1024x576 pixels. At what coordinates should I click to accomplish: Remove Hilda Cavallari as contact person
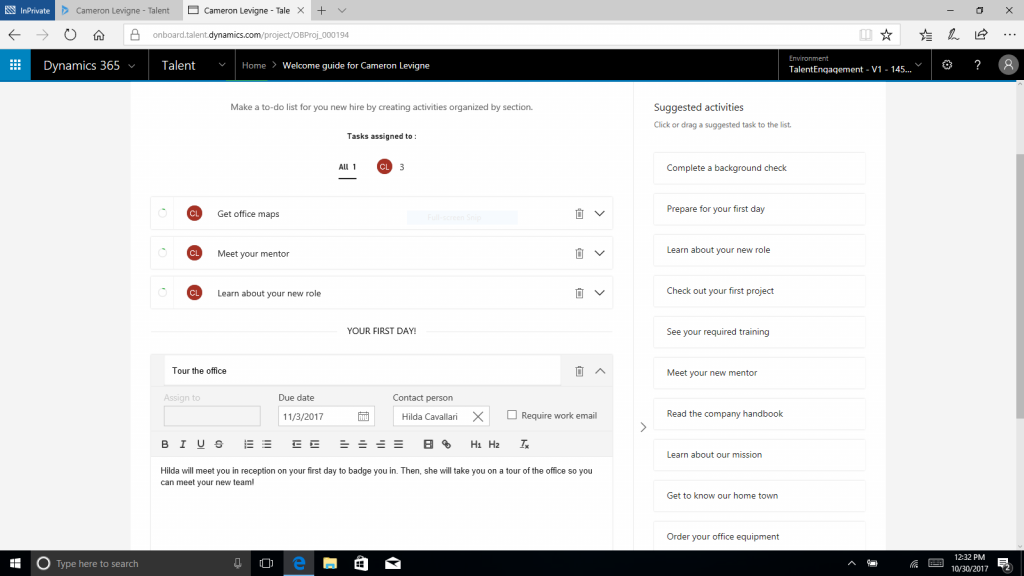[x=477, y=416]
